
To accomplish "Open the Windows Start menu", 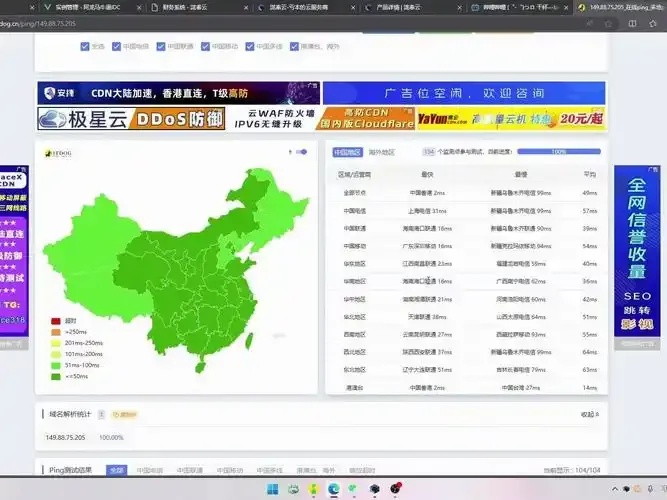I will tap(272, 489).
